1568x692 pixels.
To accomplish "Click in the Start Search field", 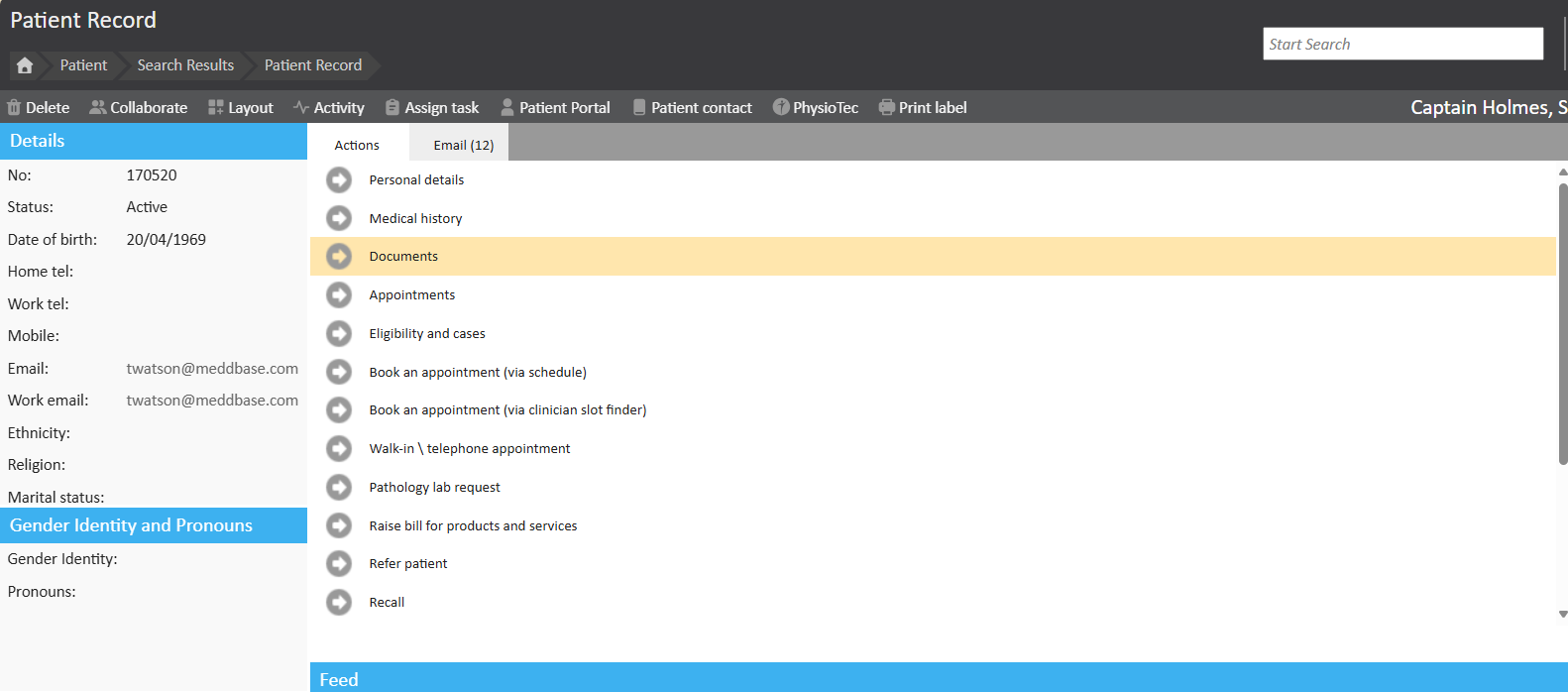I will tap(1401, 44).
